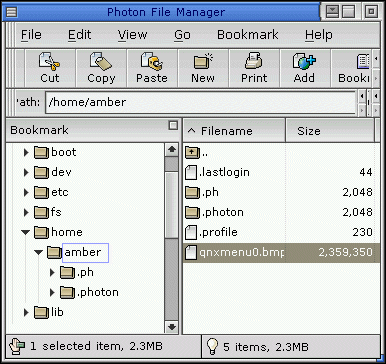Image resolution: width=386 pixels, height=364 pixels.
Task: Select the dev folder icon in tree
Action: tap(42, 173)
